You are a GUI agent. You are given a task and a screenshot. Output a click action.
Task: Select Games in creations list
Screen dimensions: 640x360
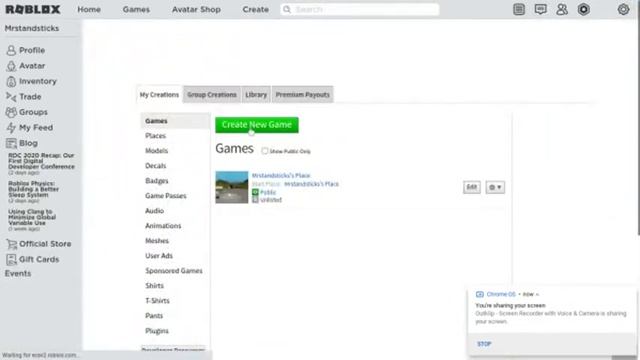point(175,121)
